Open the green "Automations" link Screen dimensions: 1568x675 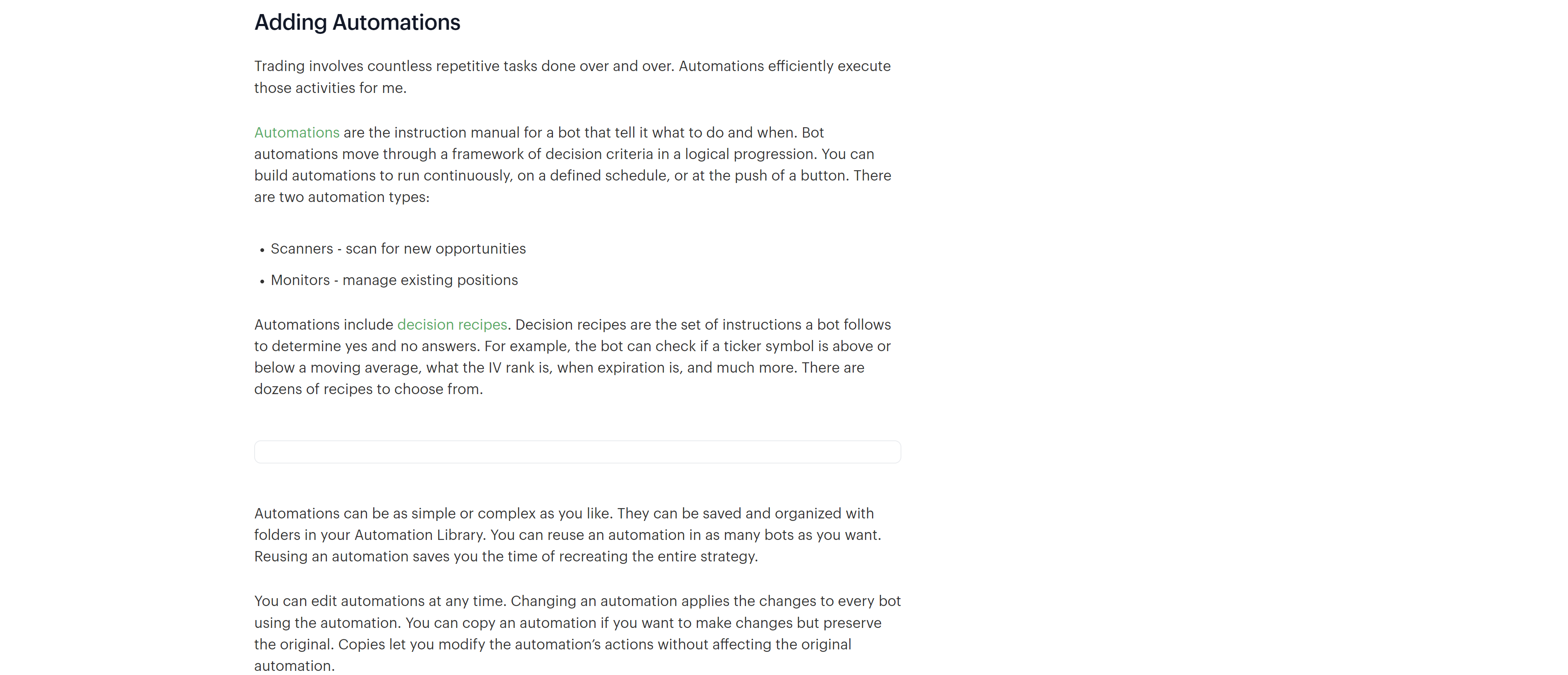click(296, 133)
